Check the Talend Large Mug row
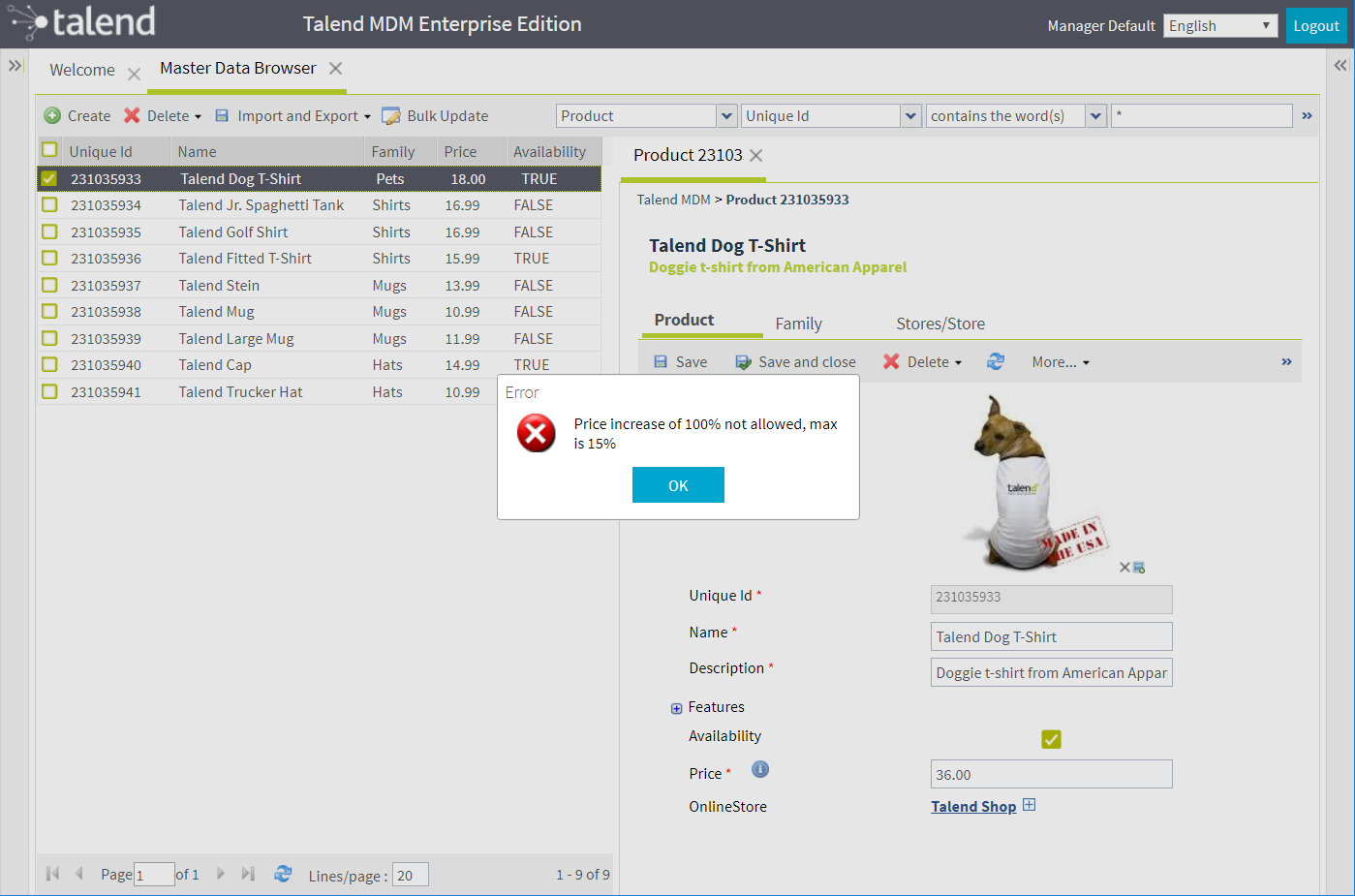 [x=49, y=338]
